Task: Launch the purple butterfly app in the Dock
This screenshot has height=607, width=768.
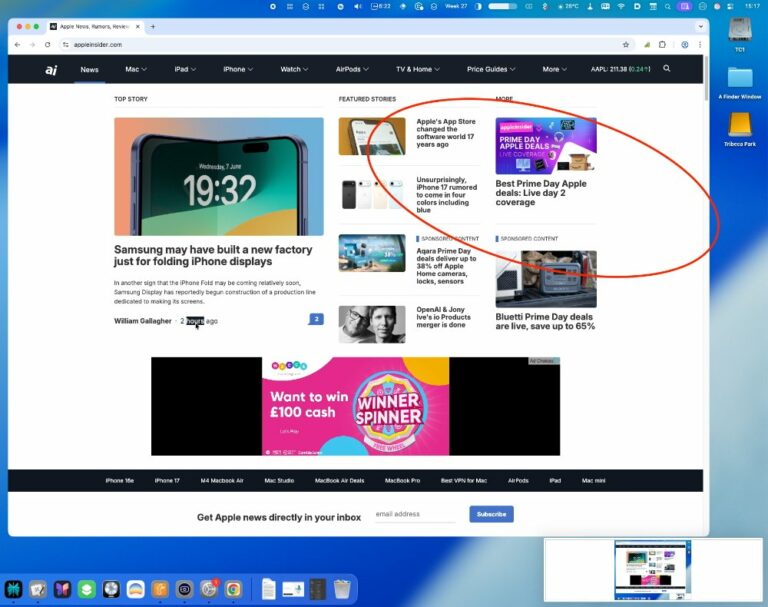Action: 62,589
